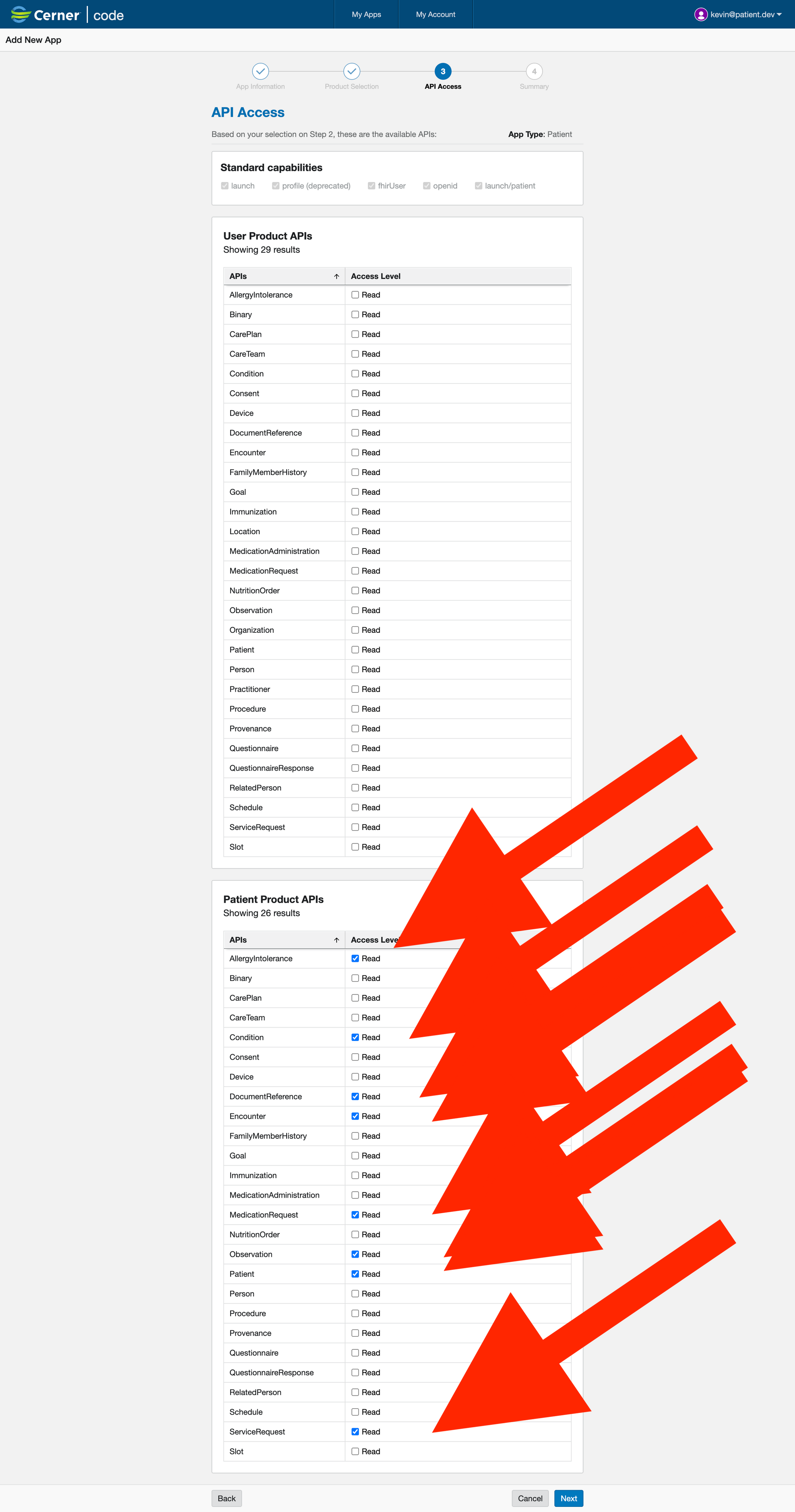Click the Cancel button to abort
Image resolution: width=795 pixels, height=1512 pixels.
click(530, 1497)
